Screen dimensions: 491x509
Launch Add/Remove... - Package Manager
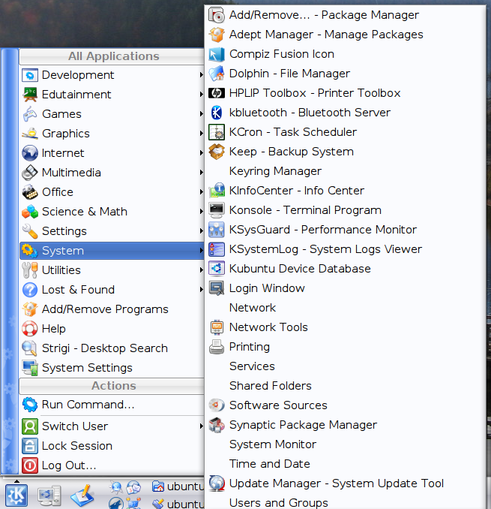click(345, 15)
